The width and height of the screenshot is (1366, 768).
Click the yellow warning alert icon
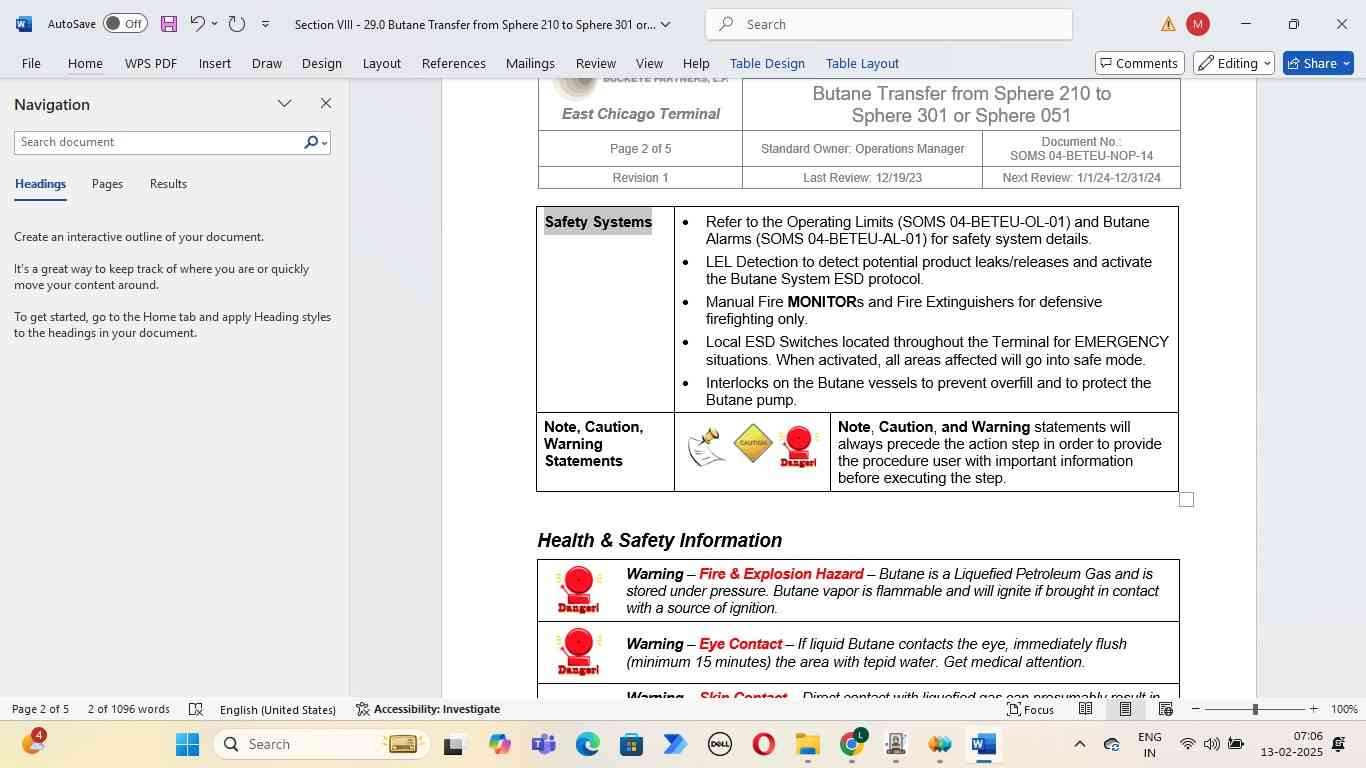pyautogui.click(x=1168, y=24)
